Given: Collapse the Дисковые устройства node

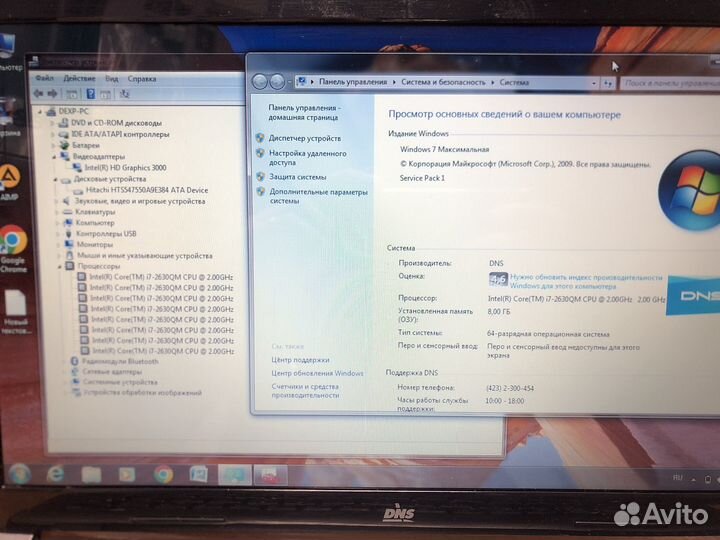Looking at the screenshot, I should coord(55,180).
